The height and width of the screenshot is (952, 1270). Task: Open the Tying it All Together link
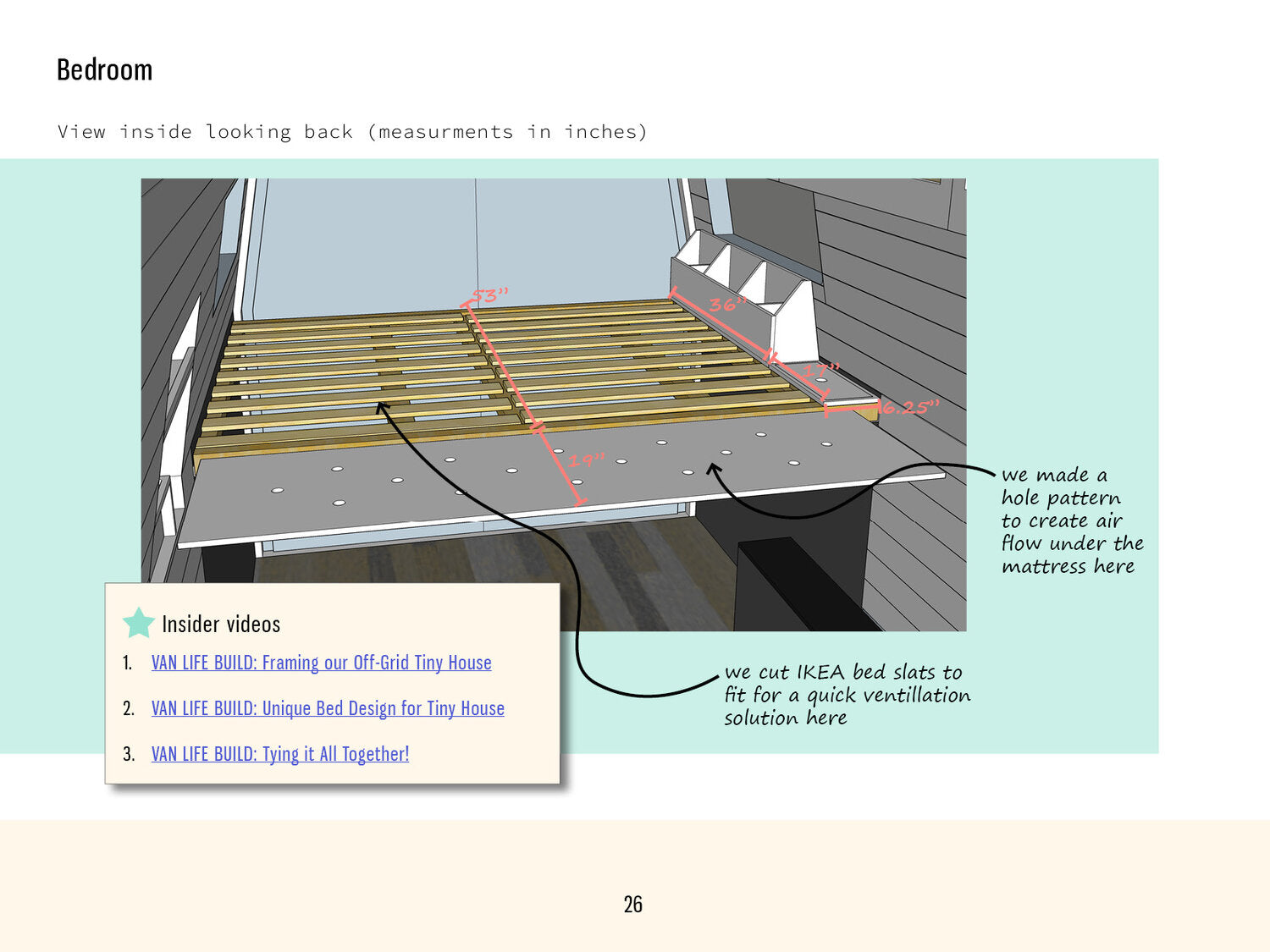(x=280, y=754)
